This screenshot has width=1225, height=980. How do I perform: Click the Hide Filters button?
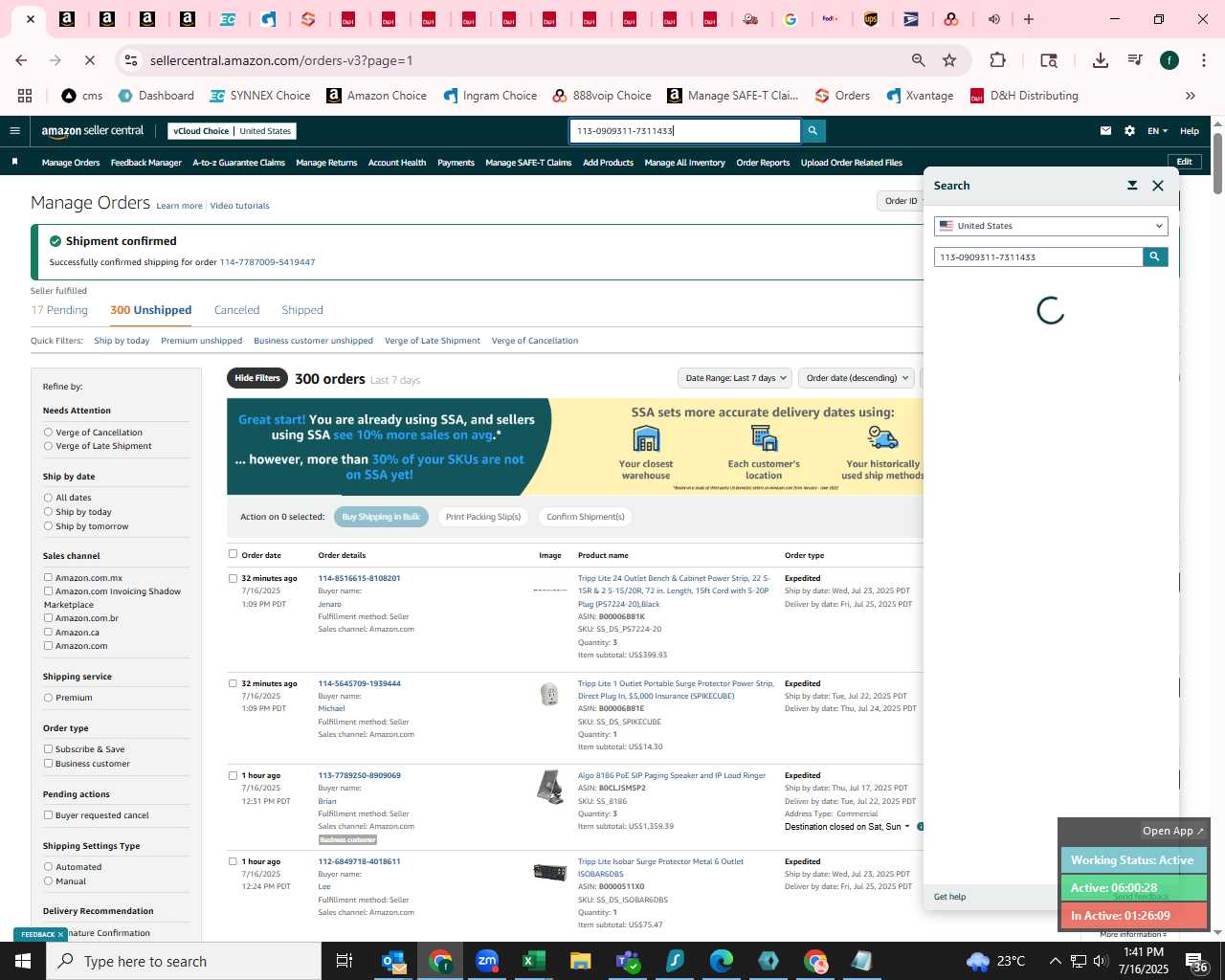pos(257,378)
